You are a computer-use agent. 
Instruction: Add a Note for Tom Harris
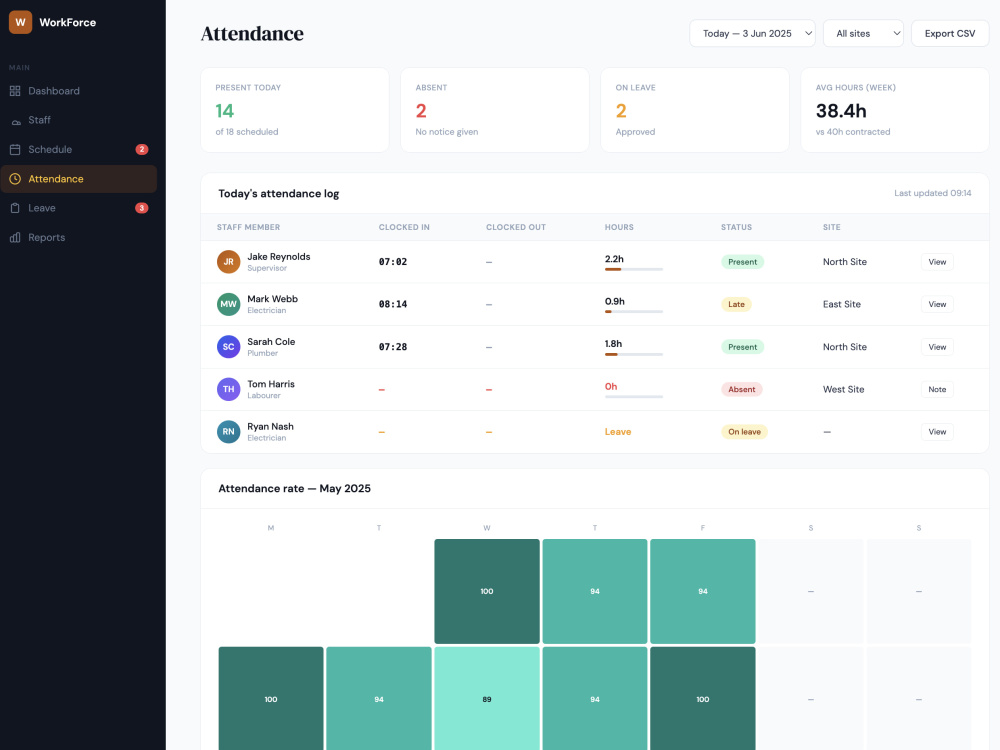[x=937, y=389]
